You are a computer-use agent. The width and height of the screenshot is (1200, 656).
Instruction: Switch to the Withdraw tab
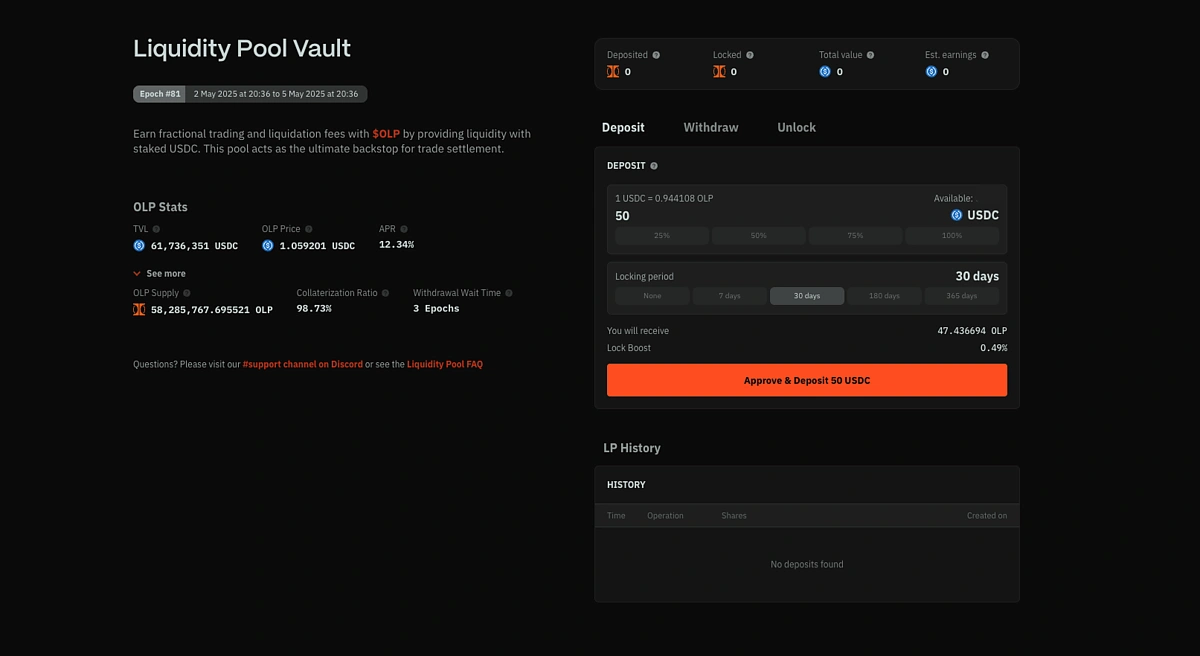710,127
